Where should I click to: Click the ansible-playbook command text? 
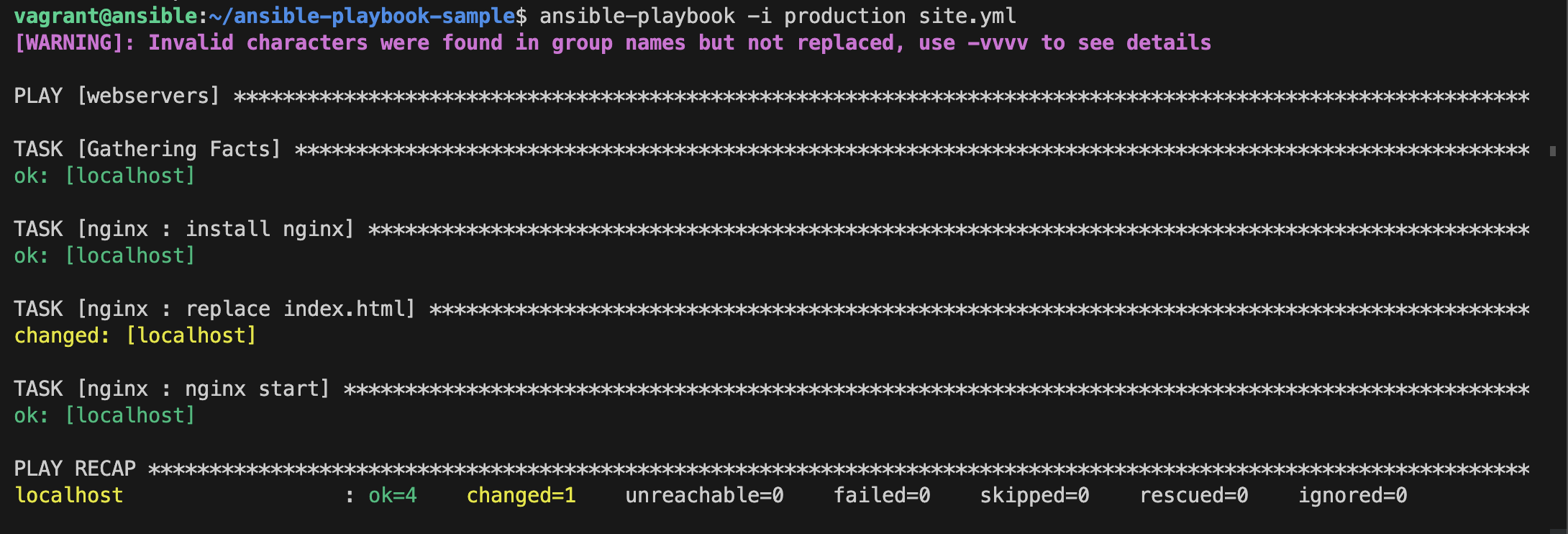tap(637, 16)
